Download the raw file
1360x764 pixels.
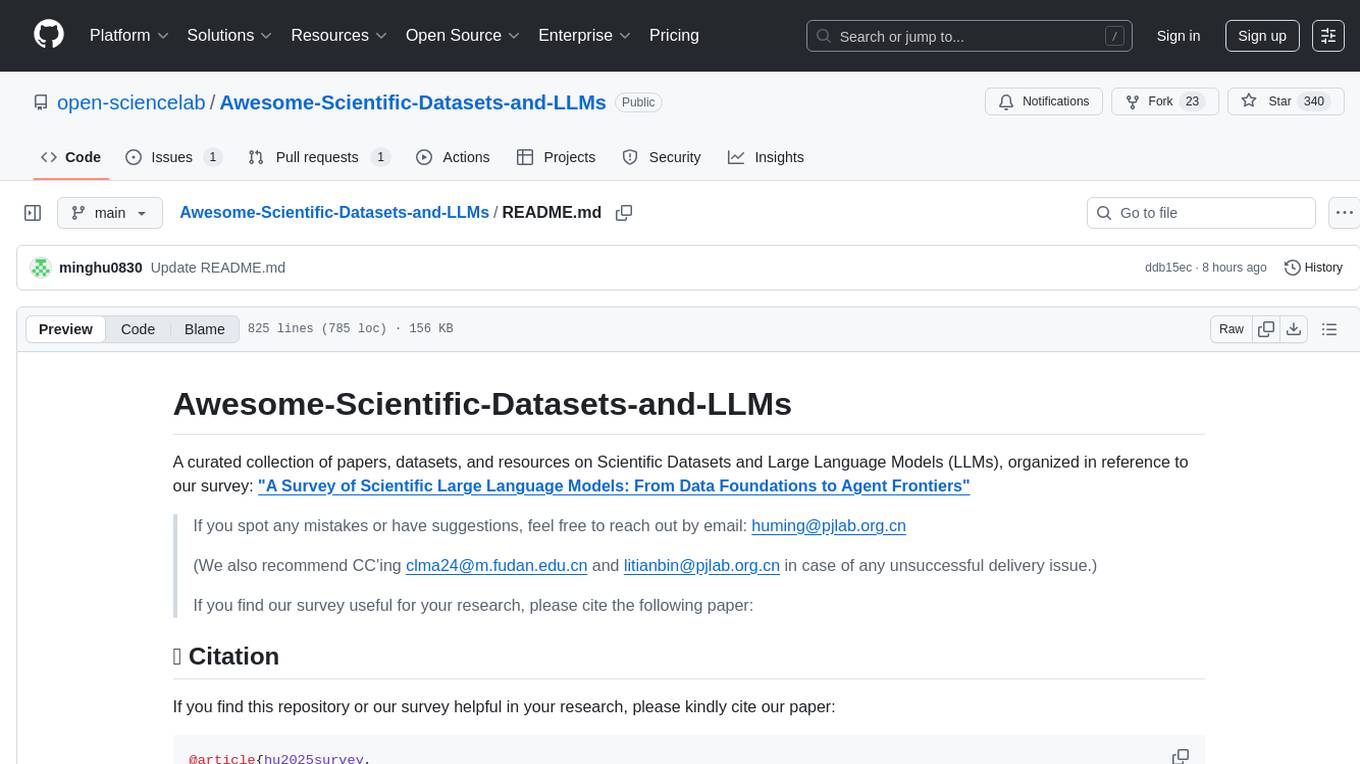click(1293, 329)
